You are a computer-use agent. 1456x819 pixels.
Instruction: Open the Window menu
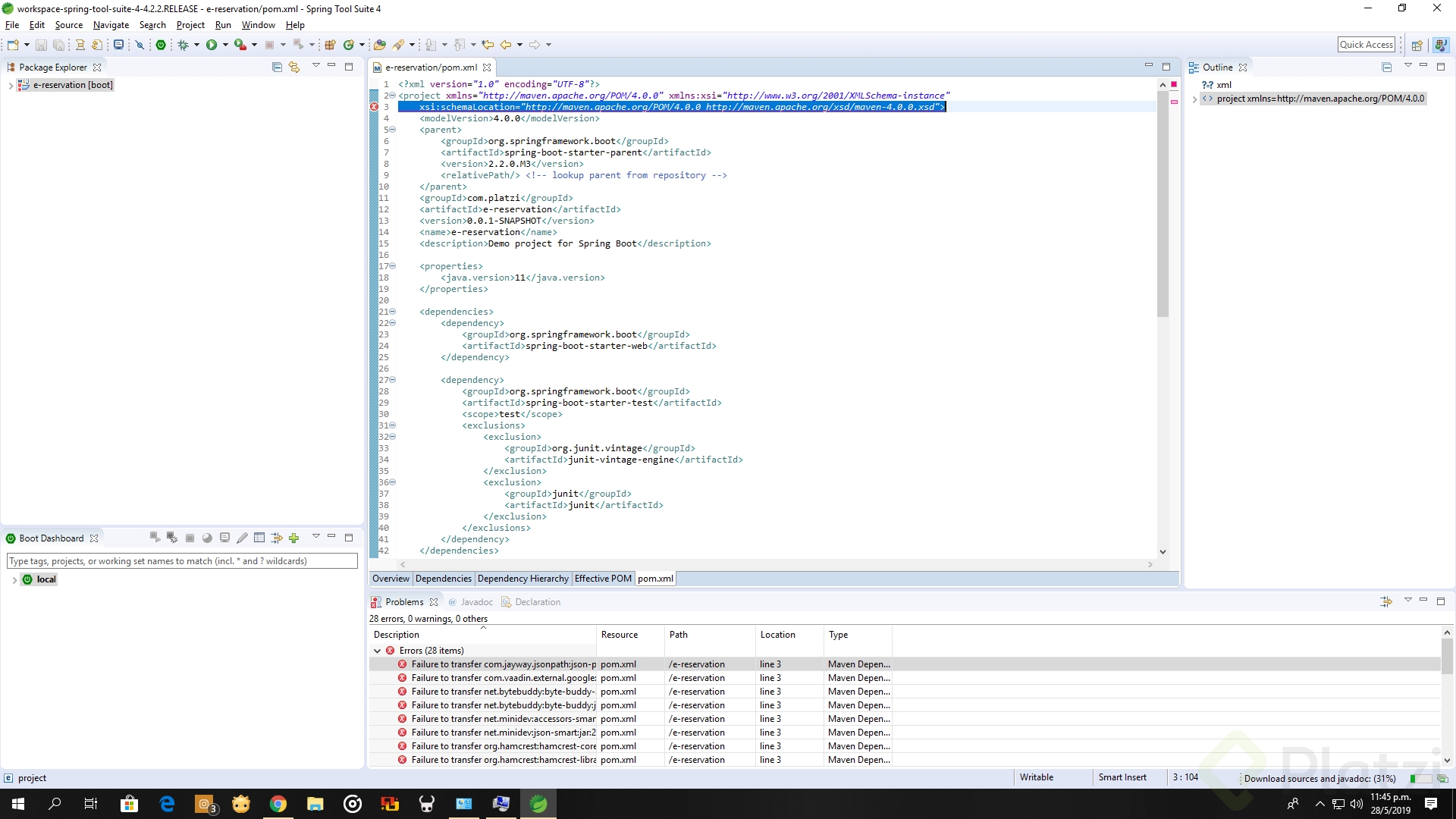pyautogui.click(x=259, y=25)
